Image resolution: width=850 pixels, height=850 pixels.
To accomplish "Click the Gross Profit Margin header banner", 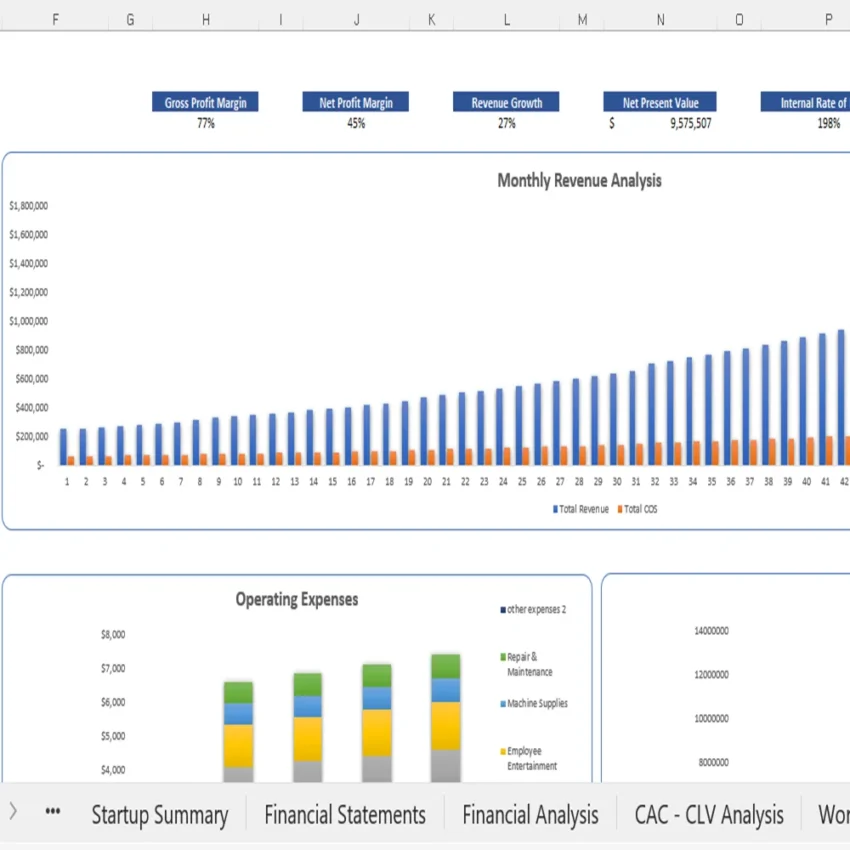I will (205, 101).
